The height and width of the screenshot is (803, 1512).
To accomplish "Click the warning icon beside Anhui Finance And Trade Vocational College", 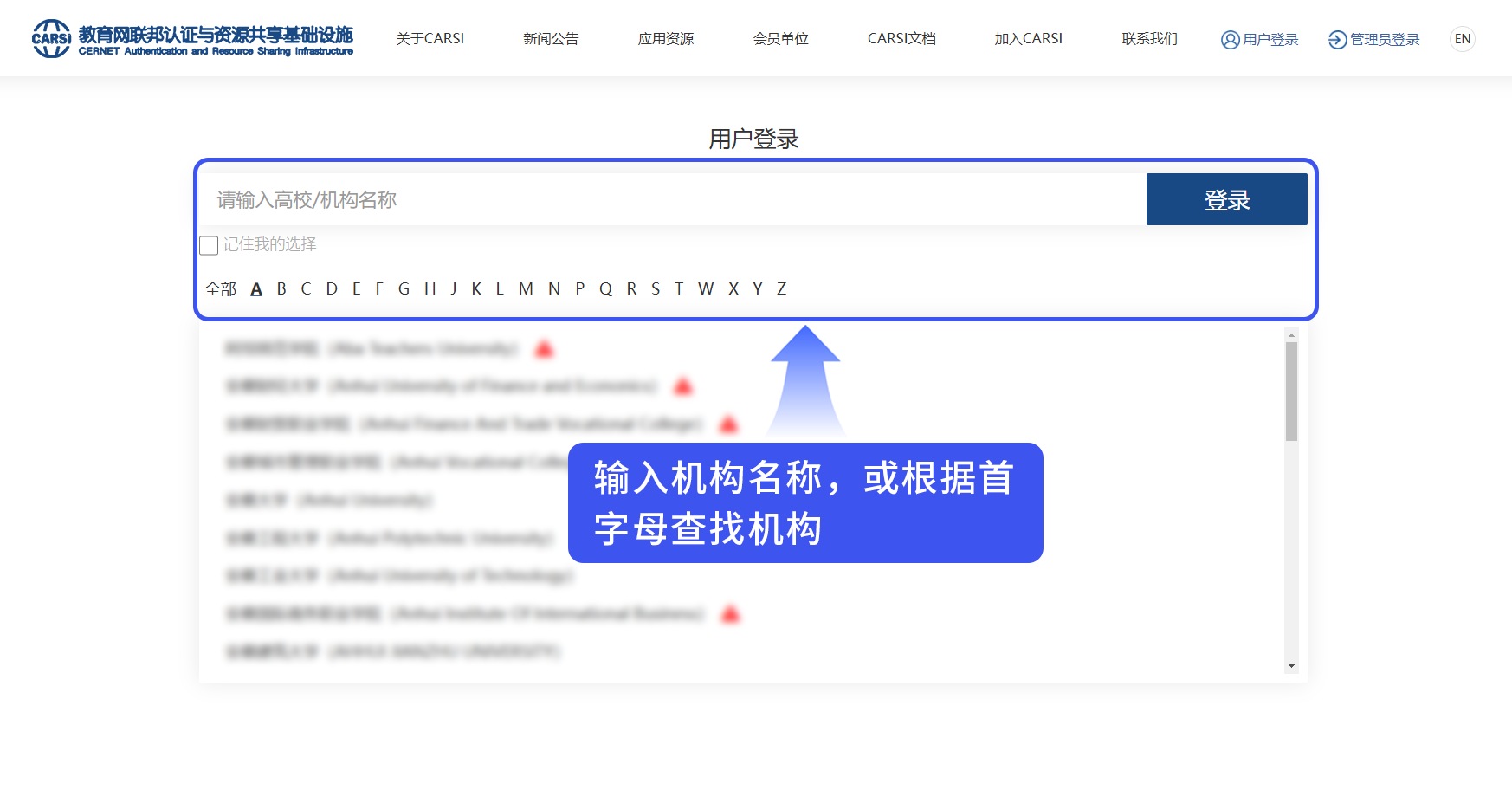I will [x=729, y=424].
